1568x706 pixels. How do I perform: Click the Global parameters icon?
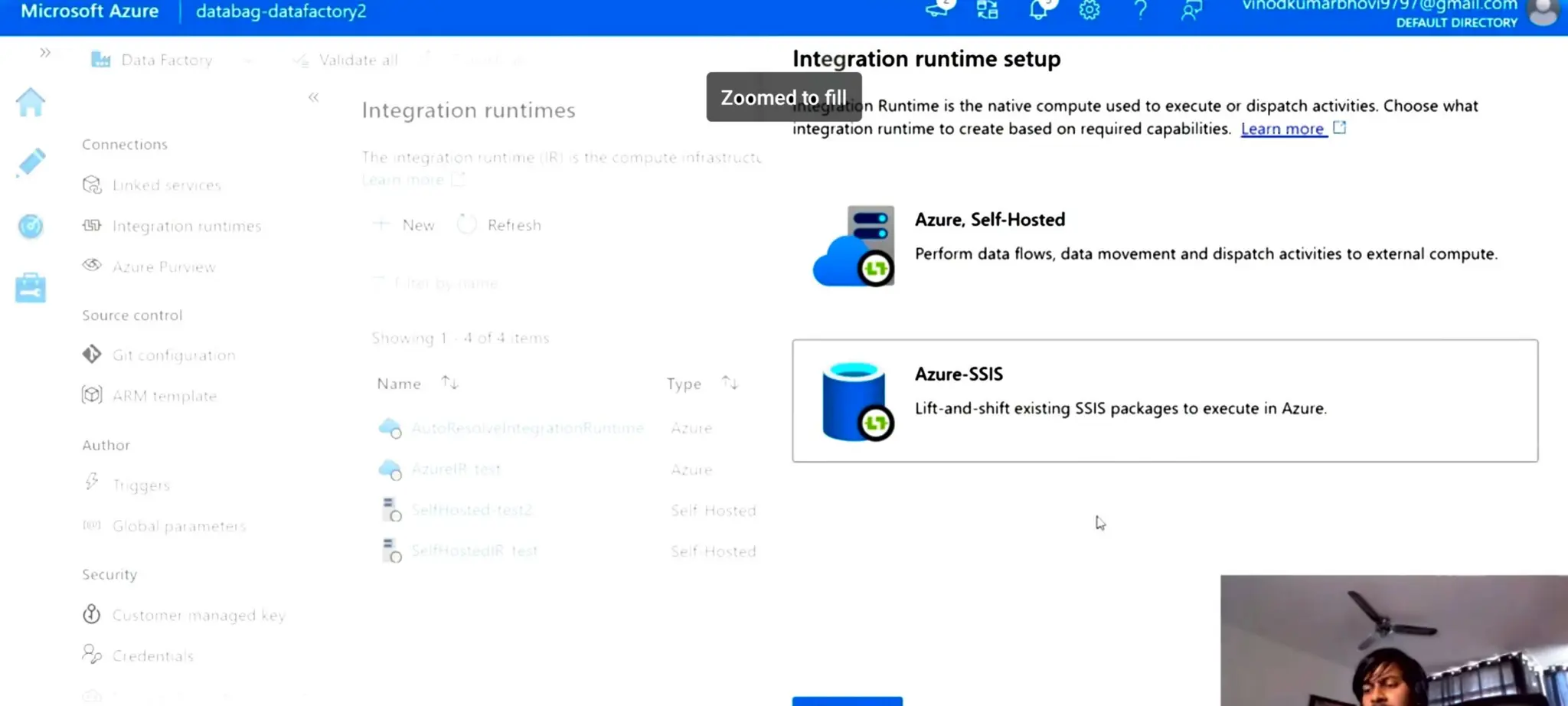[x=92, y=525]
